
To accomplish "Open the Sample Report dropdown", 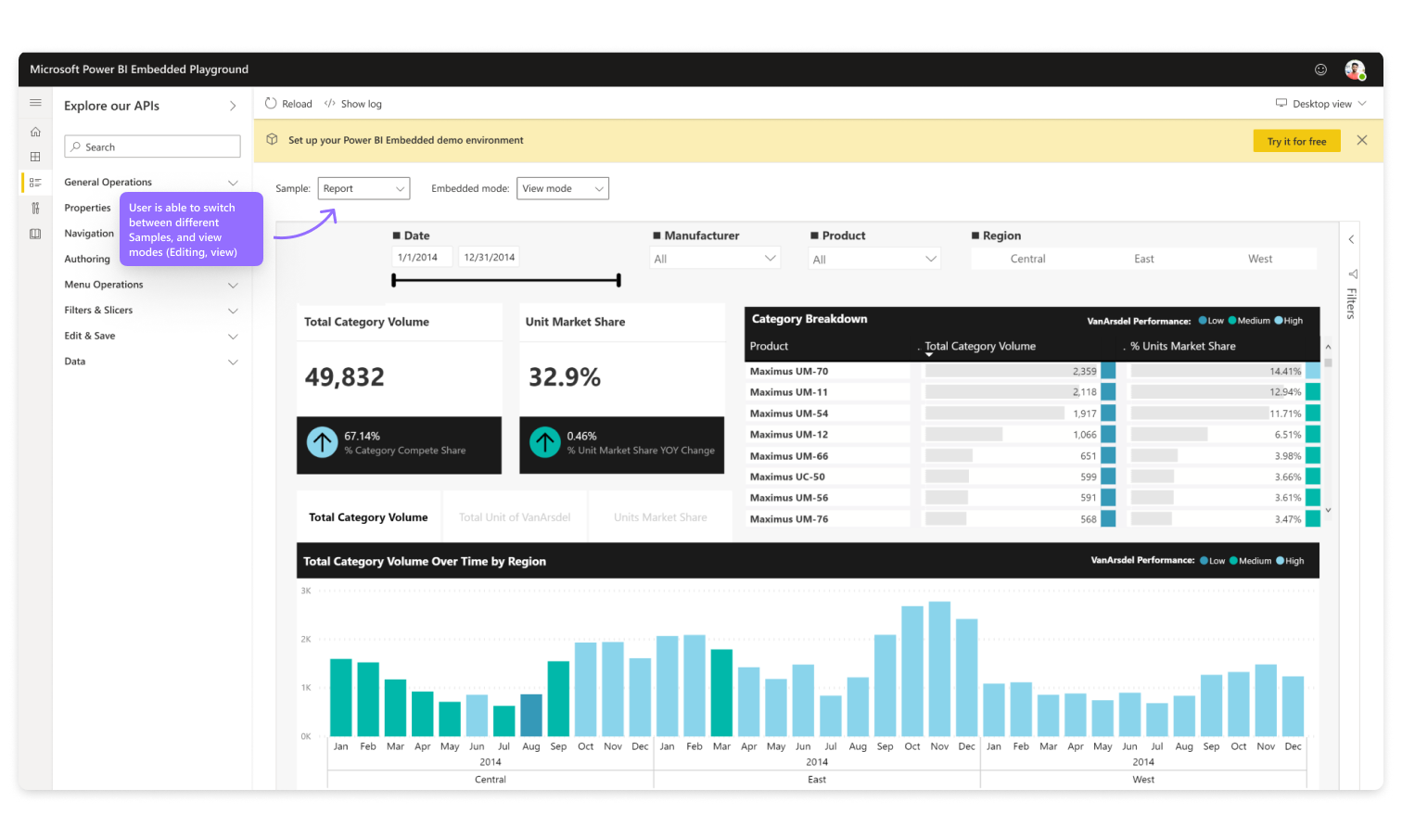I will pyautogui.click(x=363, y=188).
